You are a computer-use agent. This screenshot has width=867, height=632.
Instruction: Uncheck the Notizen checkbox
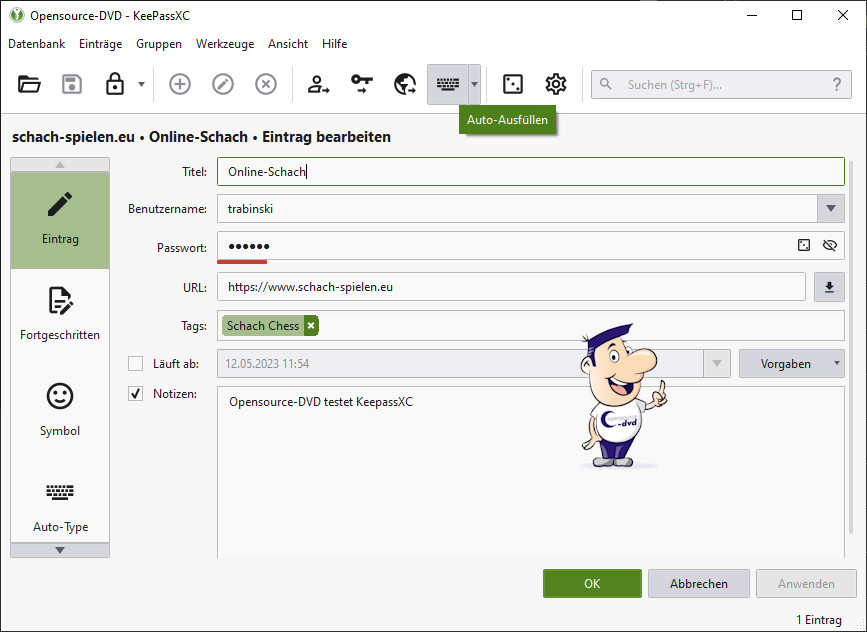point(136,394)
